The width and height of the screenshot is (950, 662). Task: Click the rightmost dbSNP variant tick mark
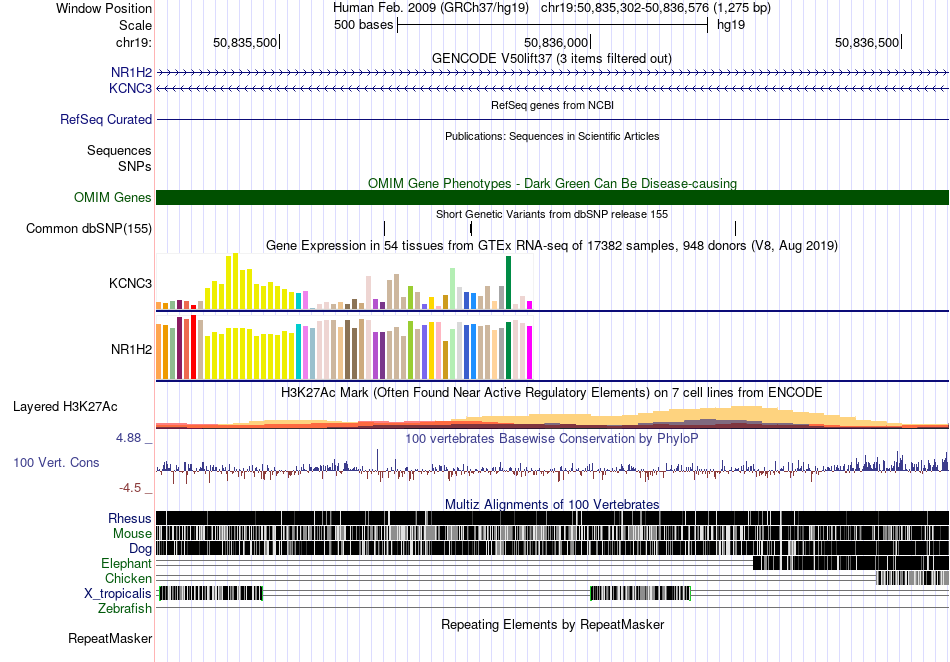pos(736,228)
